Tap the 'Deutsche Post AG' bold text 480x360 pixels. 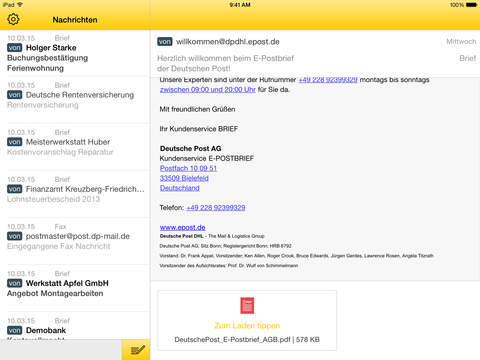[190, 149]
